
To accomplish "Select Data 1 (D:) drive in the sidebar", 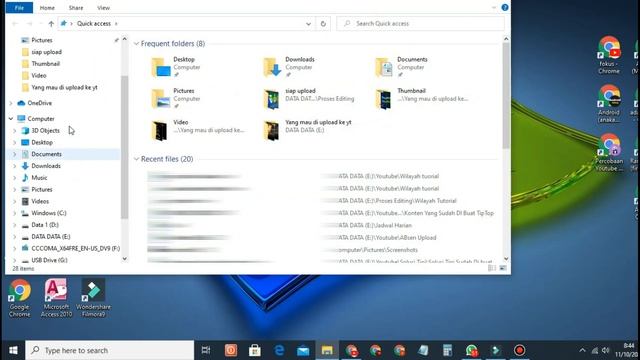I will tap(45, 225).
